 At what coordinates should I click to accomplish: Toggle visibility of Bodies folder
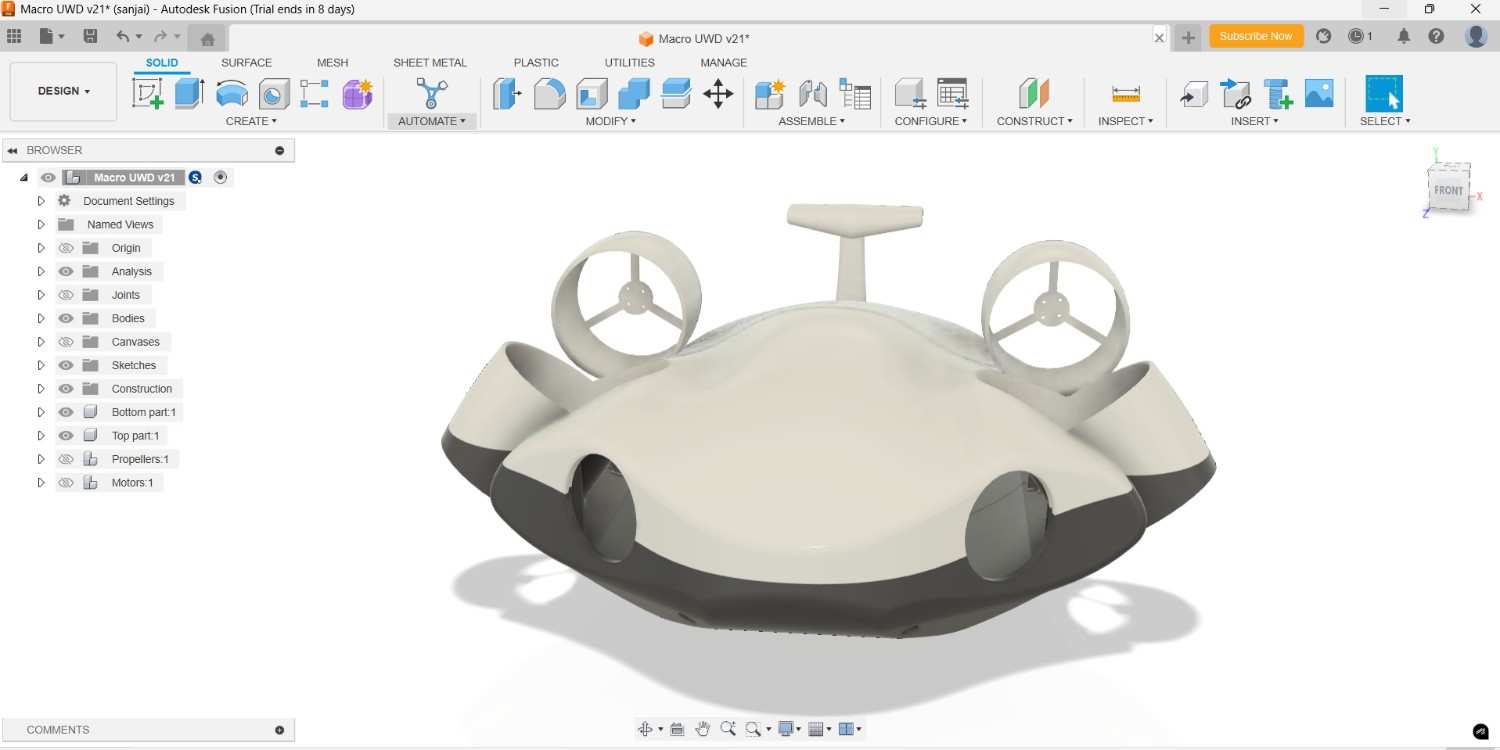click(66, 318)
